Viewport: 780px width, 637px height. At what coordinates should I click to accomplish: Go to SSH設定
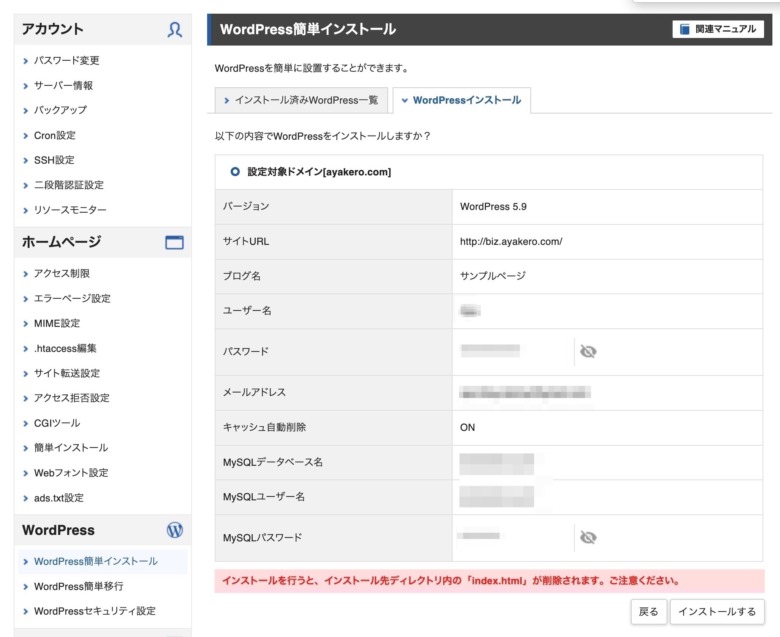(x=54, y=160)
